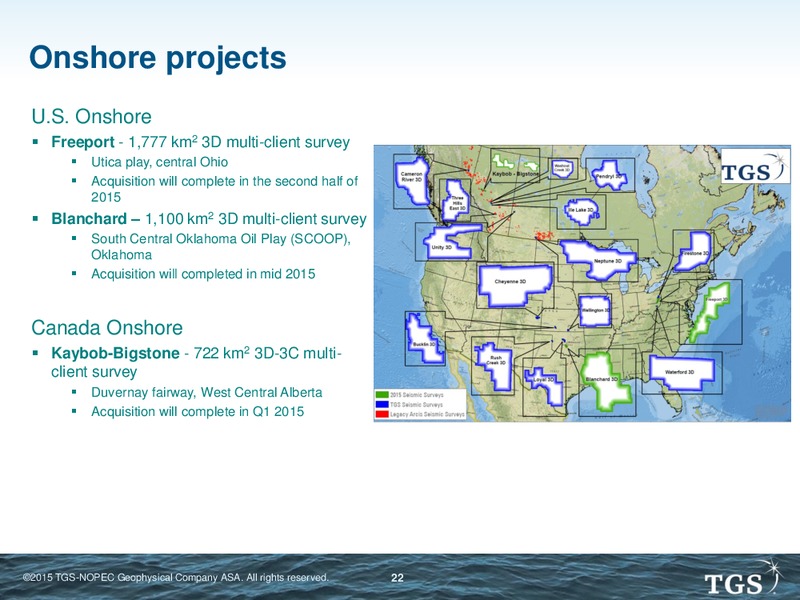Click 'Acquisition will completed in mid 2015' line
Viewport: 800px width, 600px height.
(x=203, y=274)
